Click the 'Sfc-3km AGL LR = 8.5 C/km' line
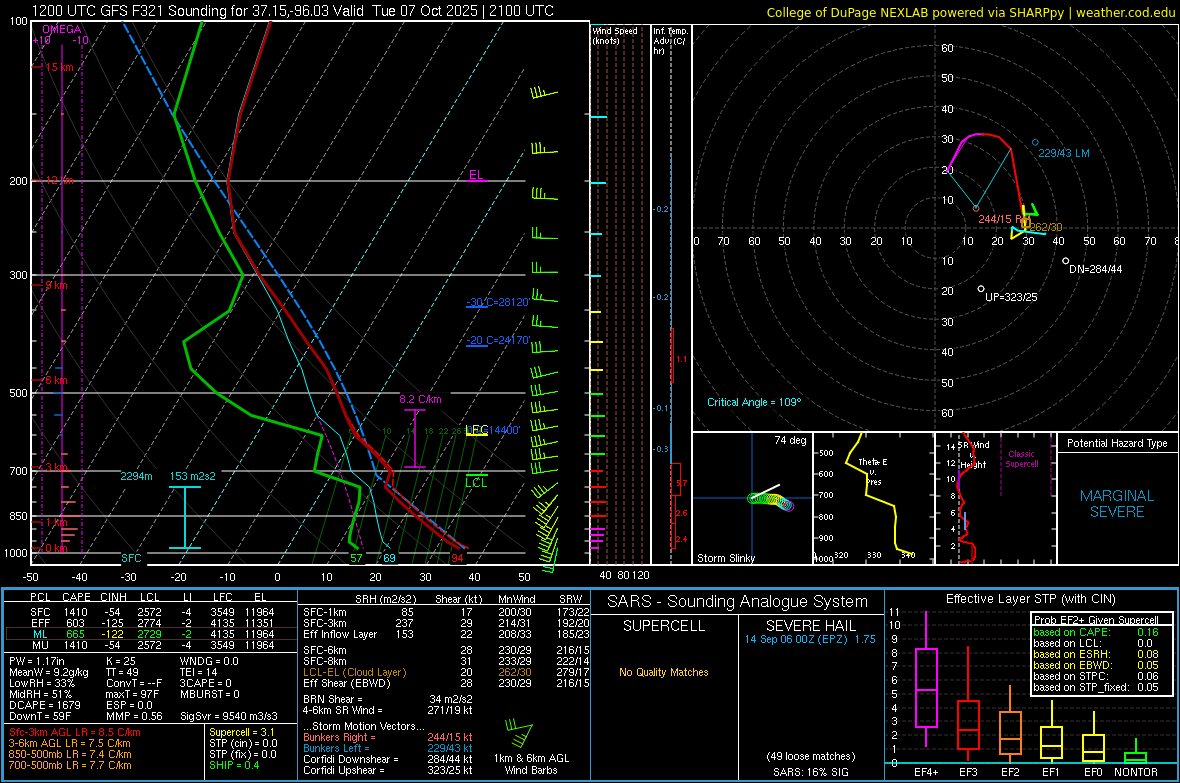The width and height of the screenshot is (1180, 783). coord(75,732)
